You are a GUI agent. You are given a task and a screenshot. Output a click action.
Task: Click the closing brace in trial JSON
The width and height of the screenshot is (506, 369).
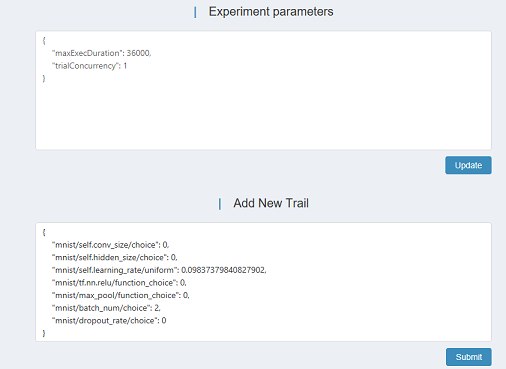pyautogui.click(x=44, y=333)
